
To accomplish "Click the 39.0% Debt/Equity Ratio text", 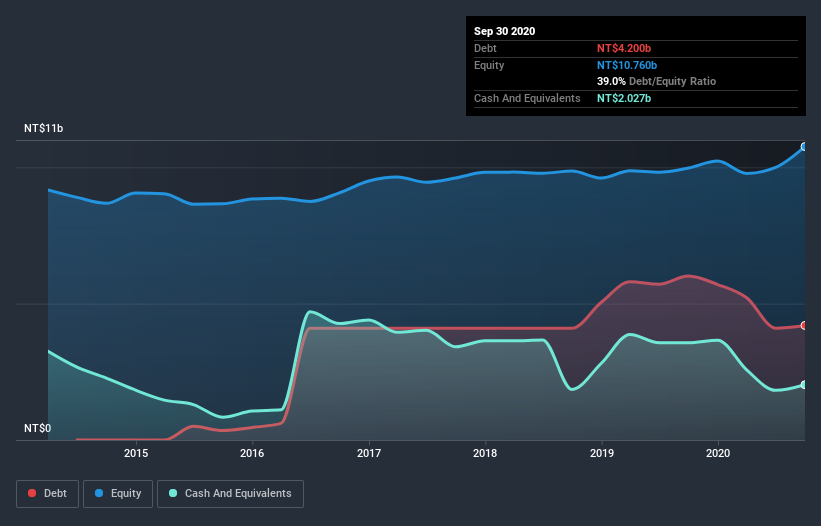I will (x=656, y=81).
